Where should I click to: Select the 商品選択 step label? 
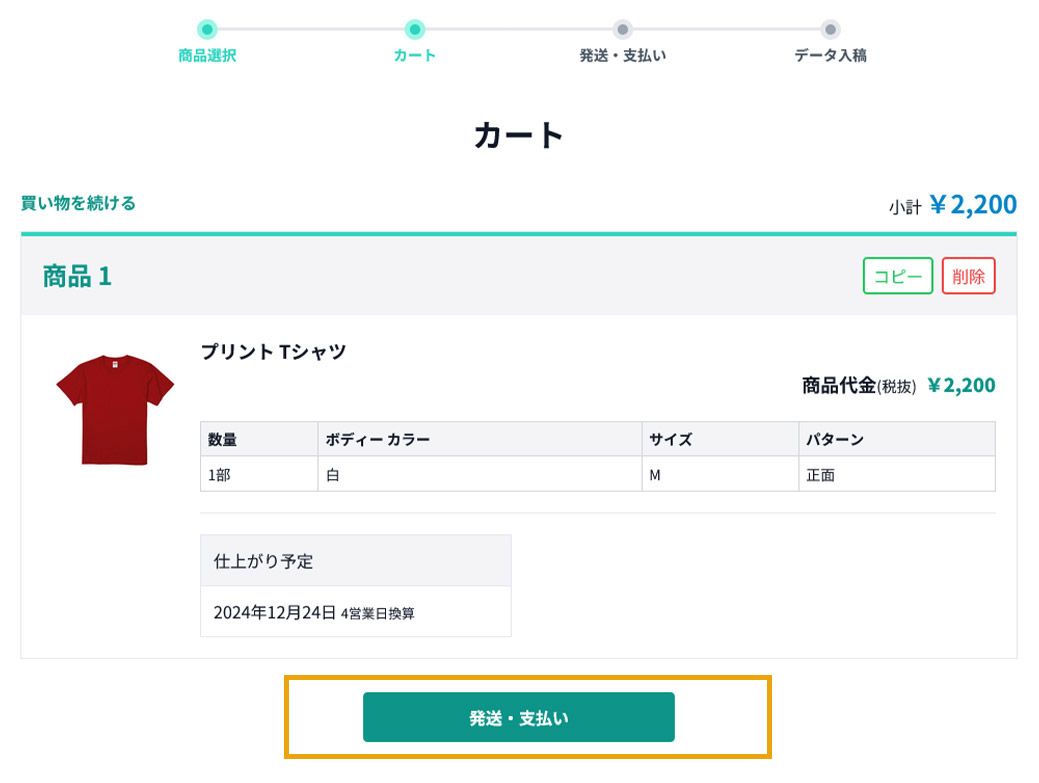pos(207,56)
